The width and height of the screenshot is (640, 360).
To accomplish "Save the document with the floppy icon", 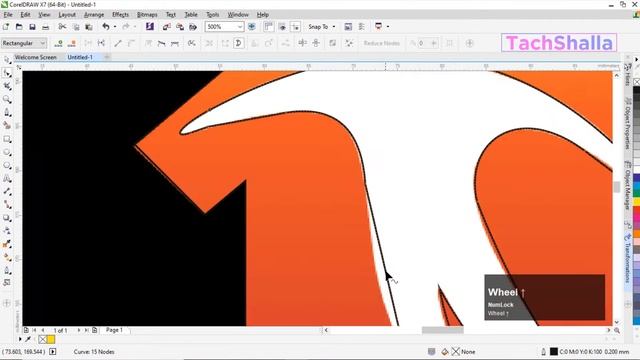I will click(x=32, y=27).
